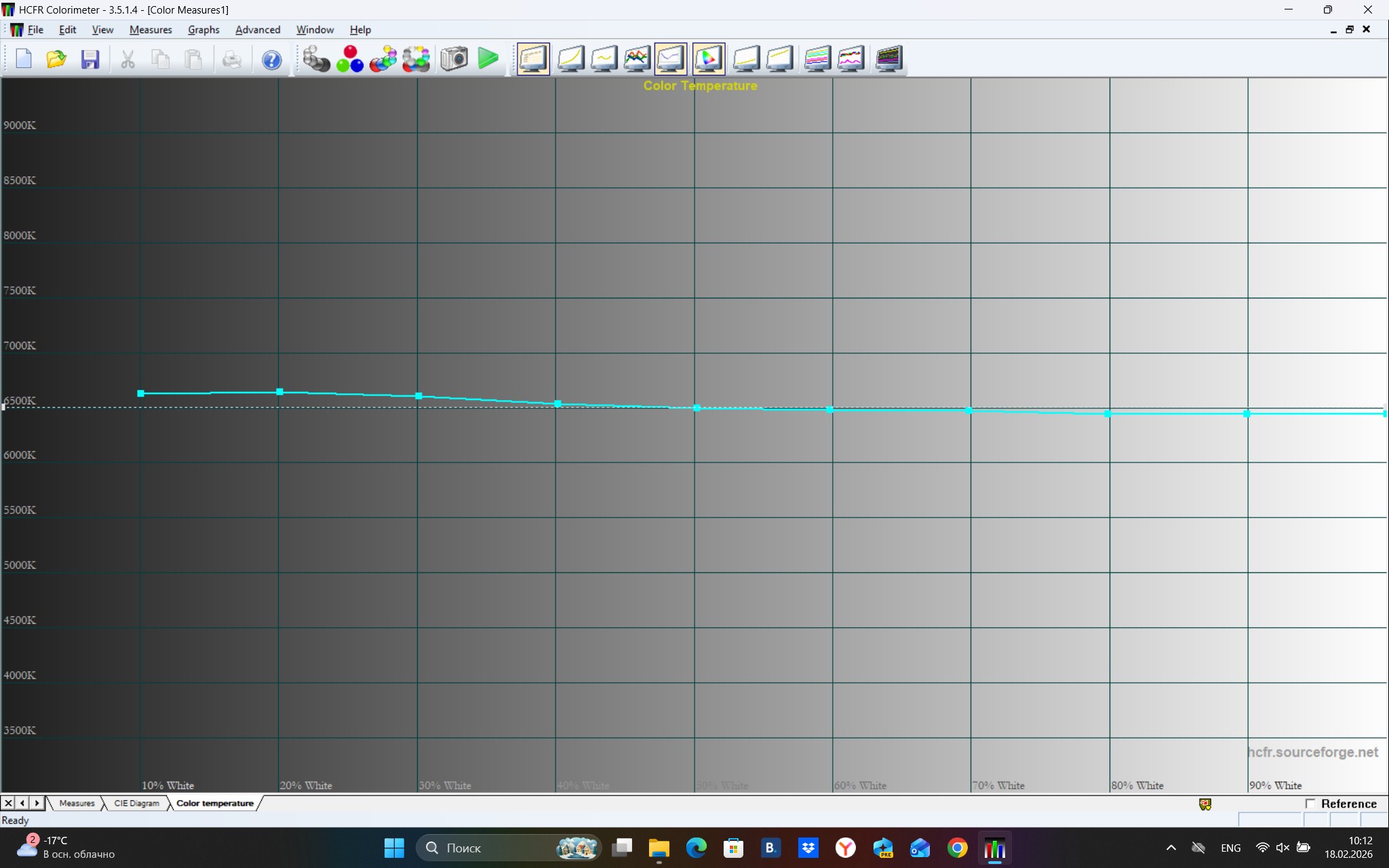
Task: Open the Graphs menu
Action: pos(203,30)
